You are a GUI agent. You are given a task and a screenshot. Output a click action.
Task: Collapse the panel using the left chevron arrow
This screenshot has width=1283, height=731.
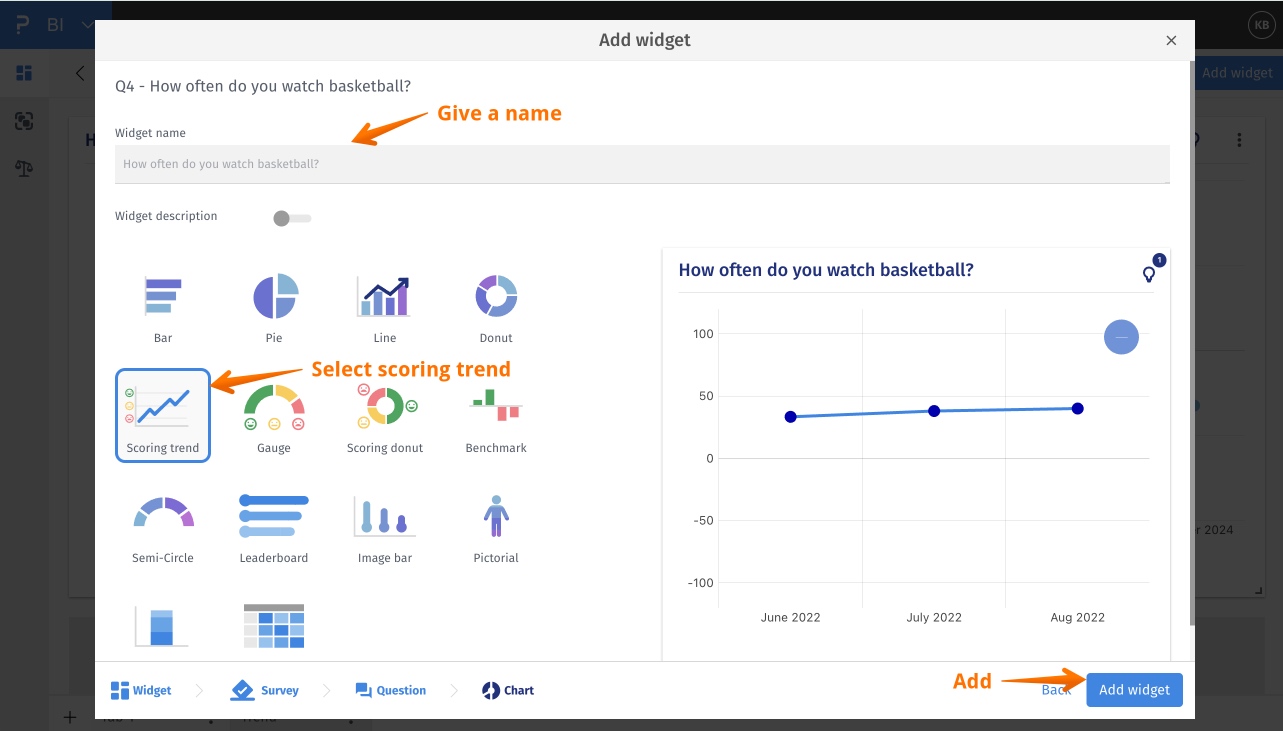point(79,73)
